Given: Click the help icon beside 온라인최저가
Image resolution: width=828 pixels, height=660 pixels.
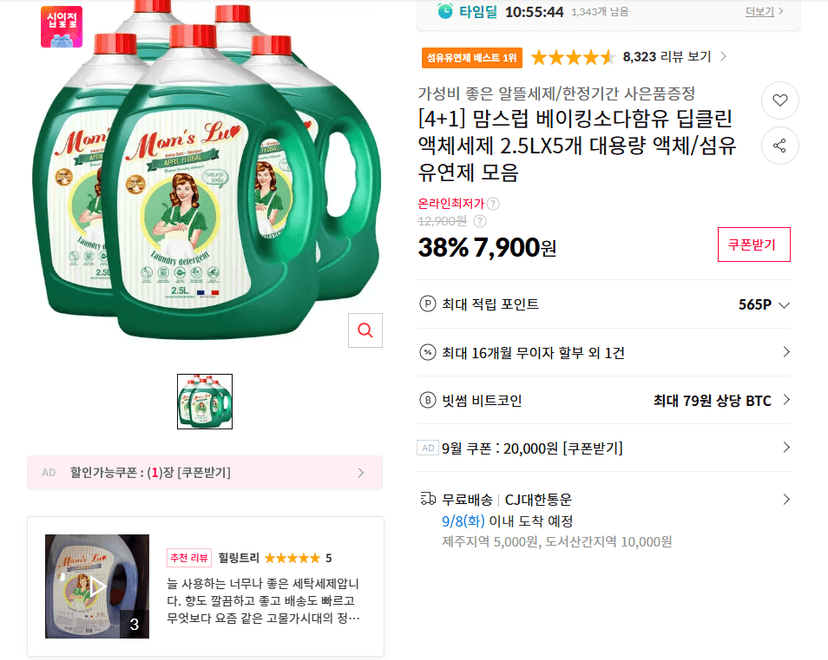Looking at the screenshot, I should coord(493,204).
